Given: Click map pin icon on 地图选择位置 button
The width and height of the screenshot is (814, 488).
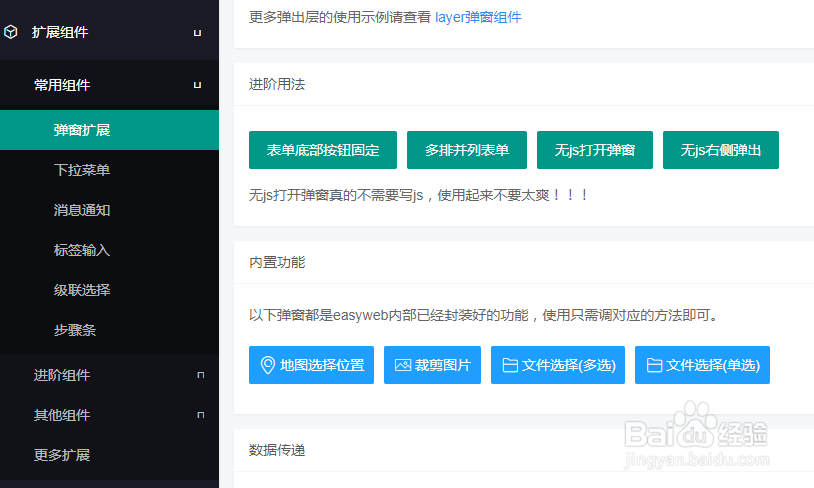Looking at the screenshot, I should pos(267,365).
